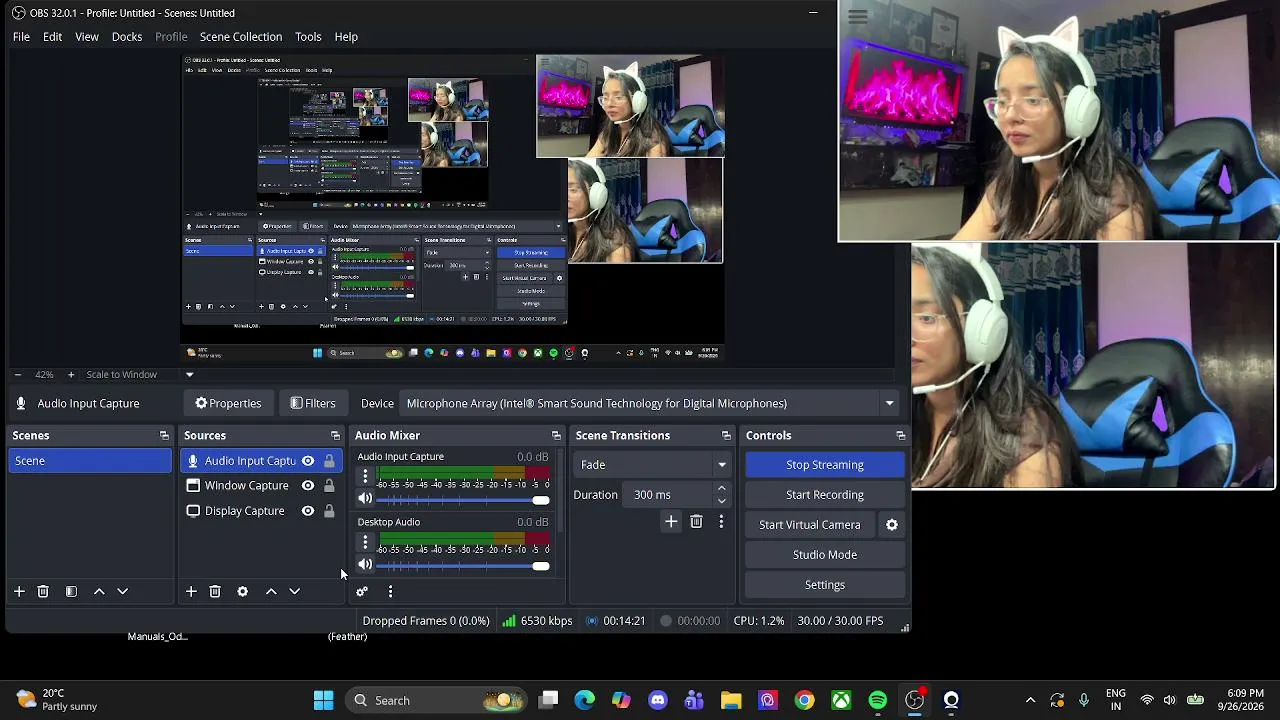Hide the Window Capture source
Screen dimensions: 1280x720
coord(308,486)
